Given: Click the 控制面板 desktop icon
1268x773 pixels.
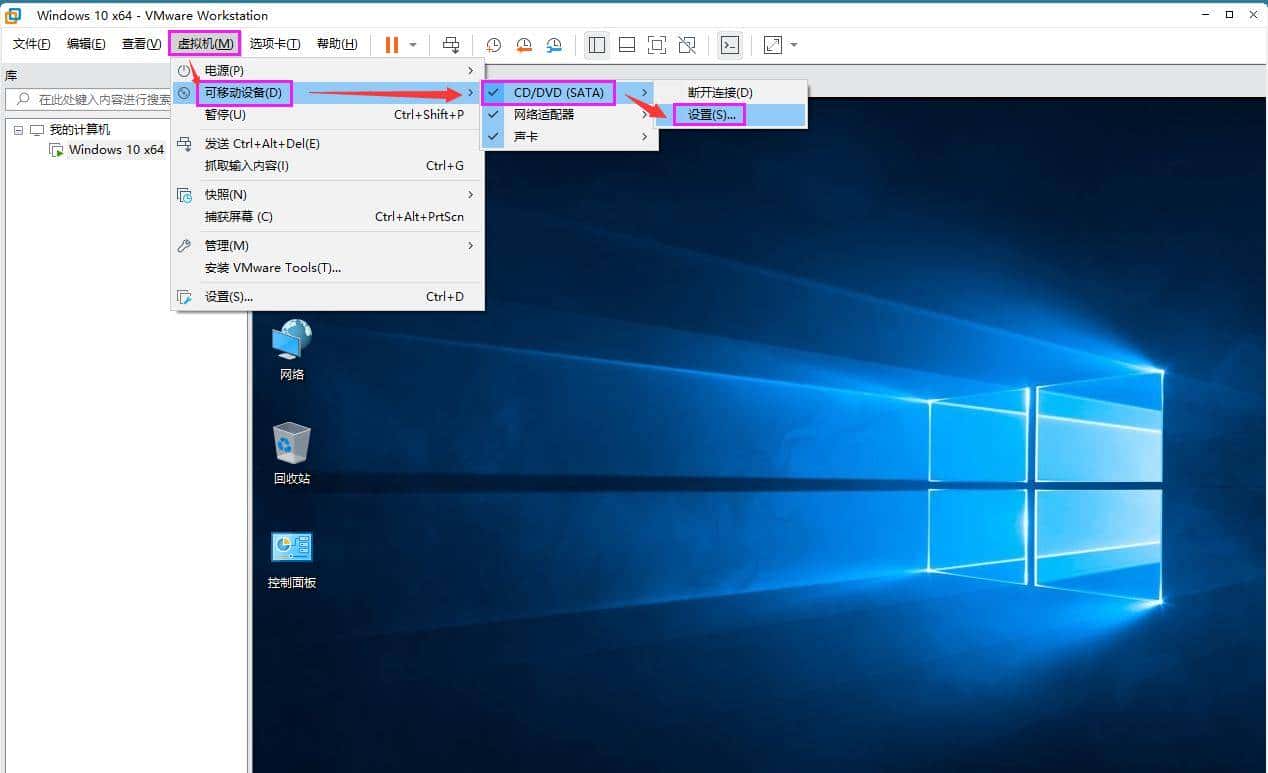Looking at the screenshot, I should pos(292,558).
